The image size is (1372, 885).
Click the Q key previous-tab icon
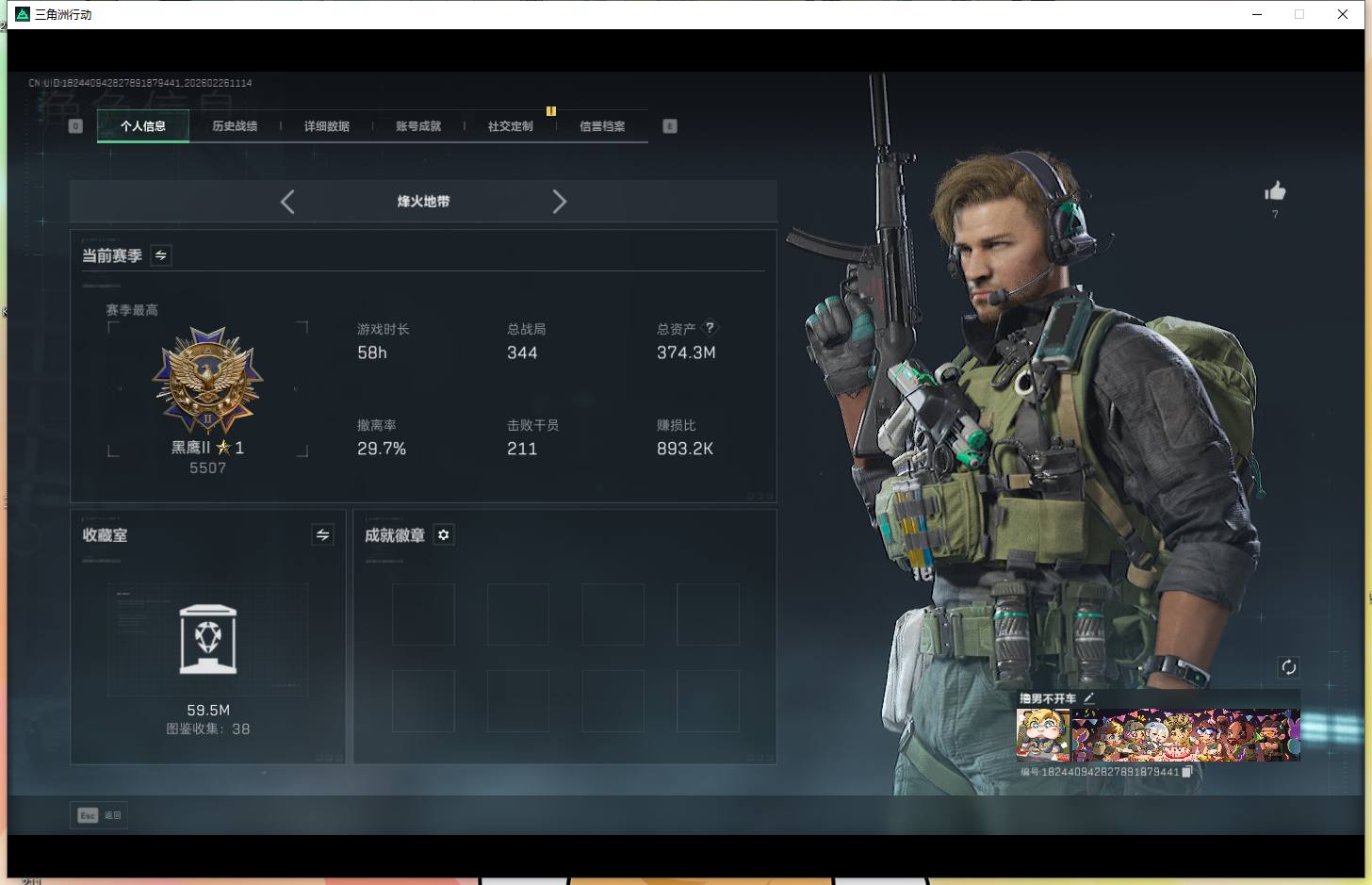[76, 126]
